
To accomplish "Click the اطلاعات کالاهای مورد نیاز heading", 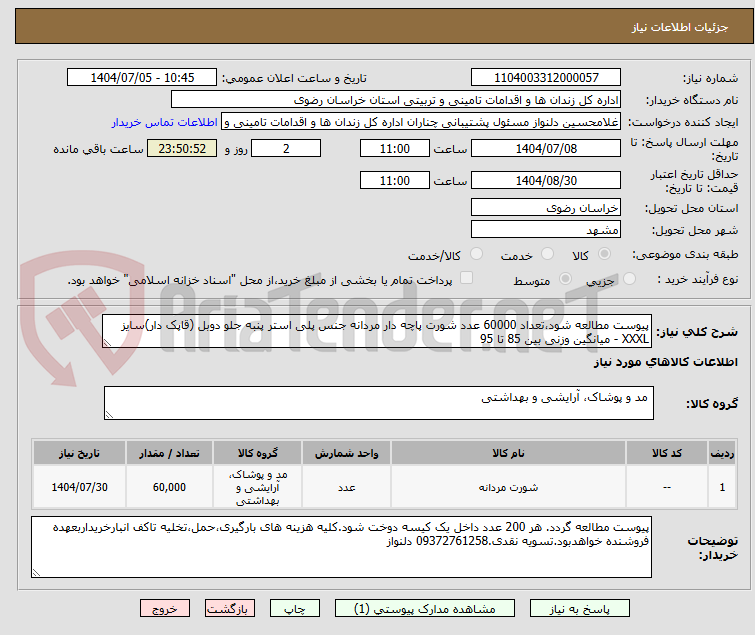I will (x=665, y=362).
